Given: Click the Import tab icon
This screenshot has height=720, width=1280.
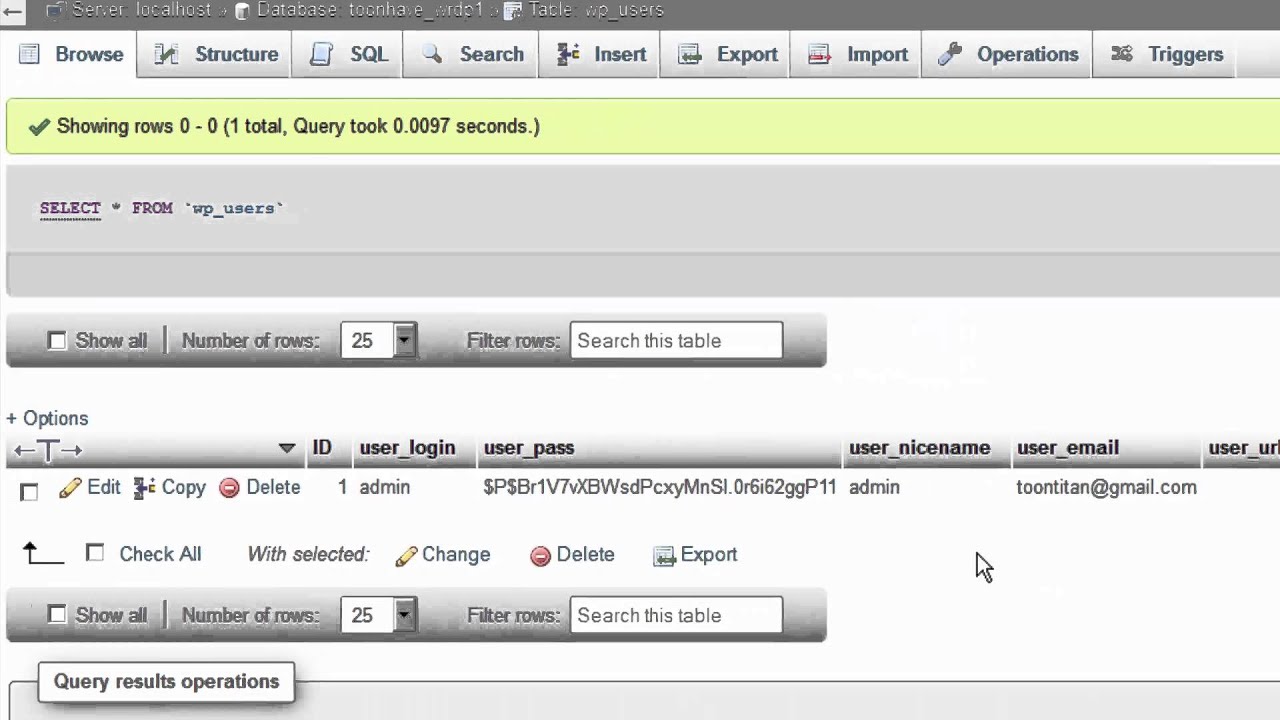Looking at the screenshot, I should click(x=820, y=54).
